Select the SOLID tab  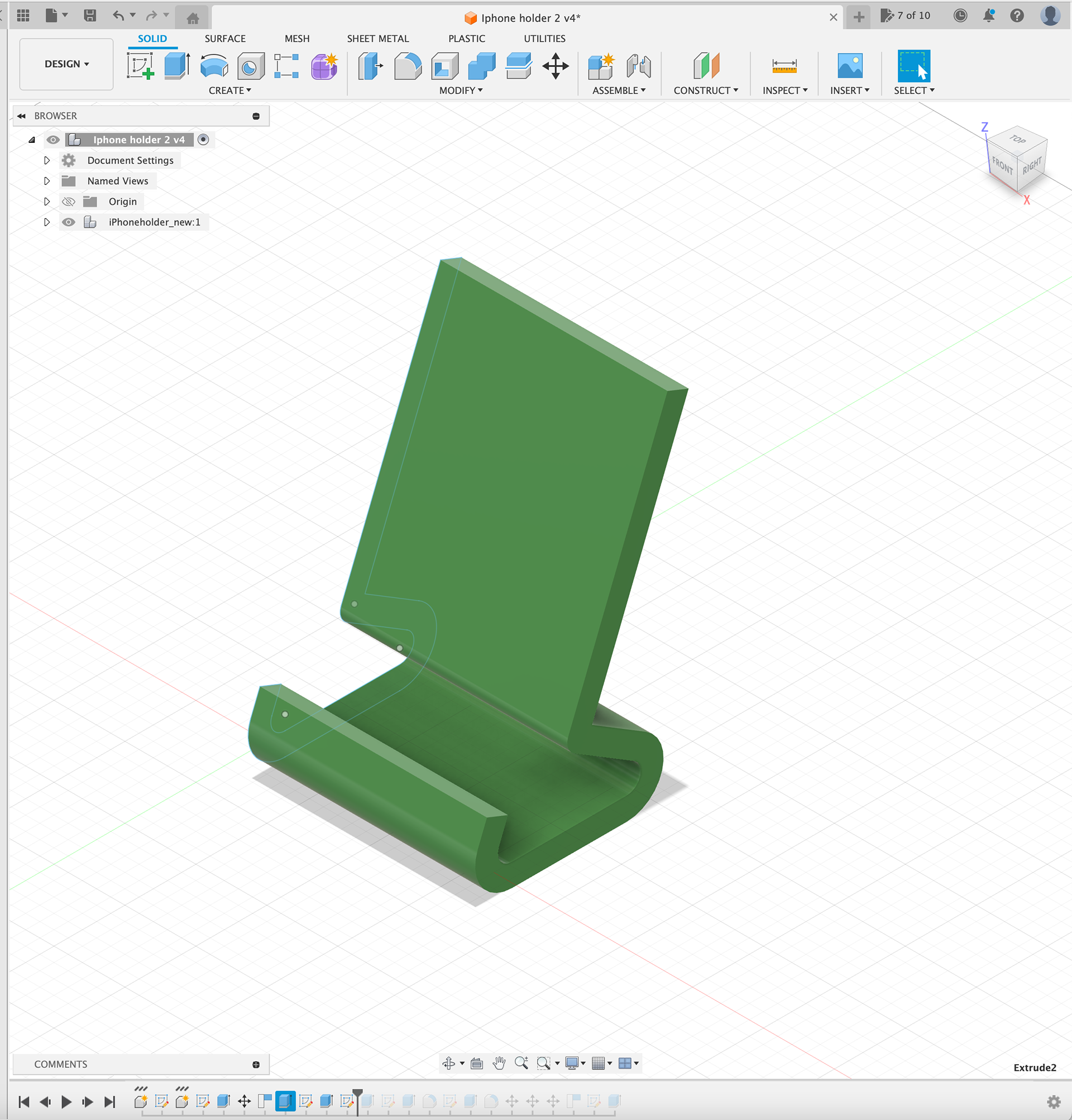152,39
